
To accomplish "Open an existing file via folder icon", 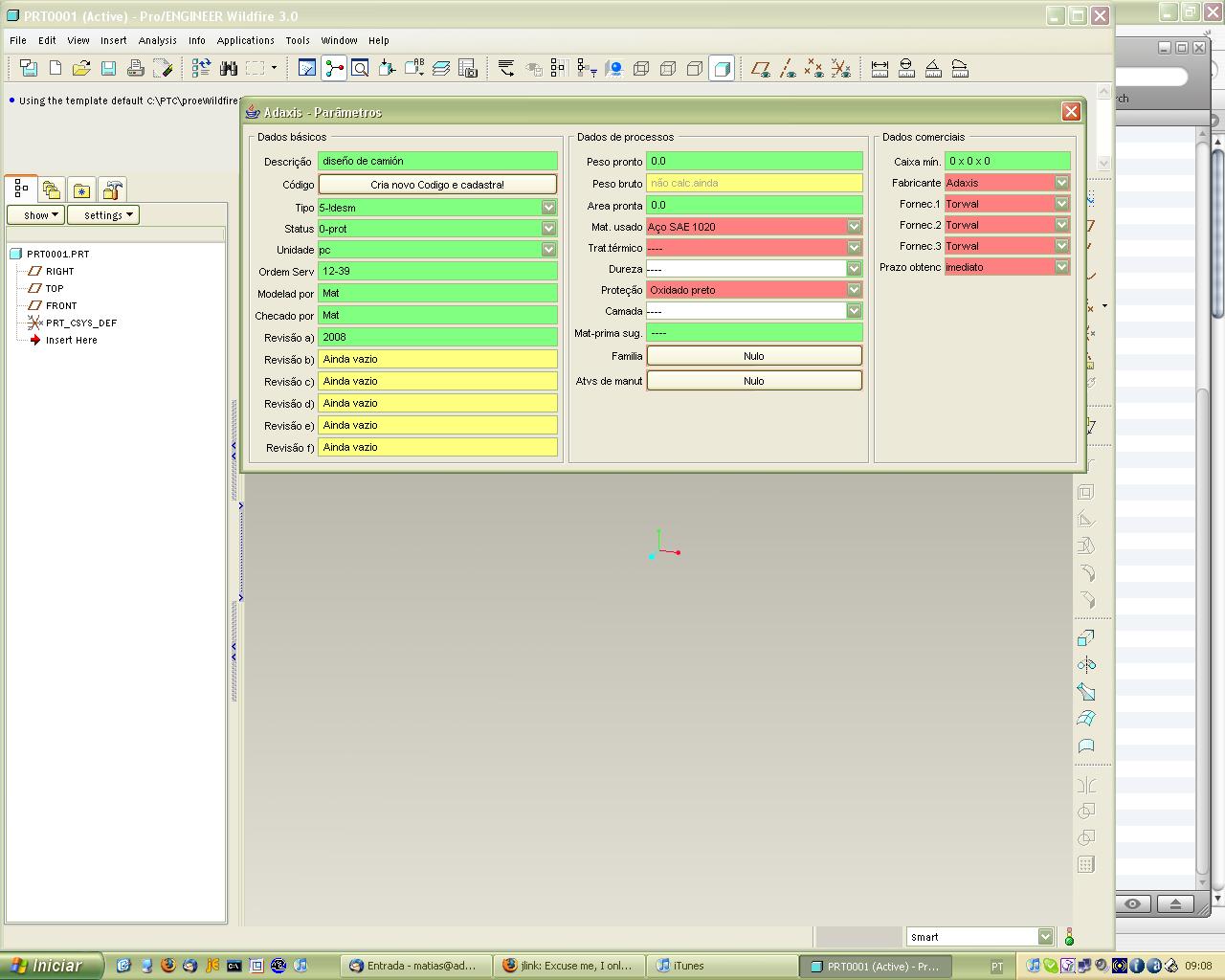I will 81,68.
